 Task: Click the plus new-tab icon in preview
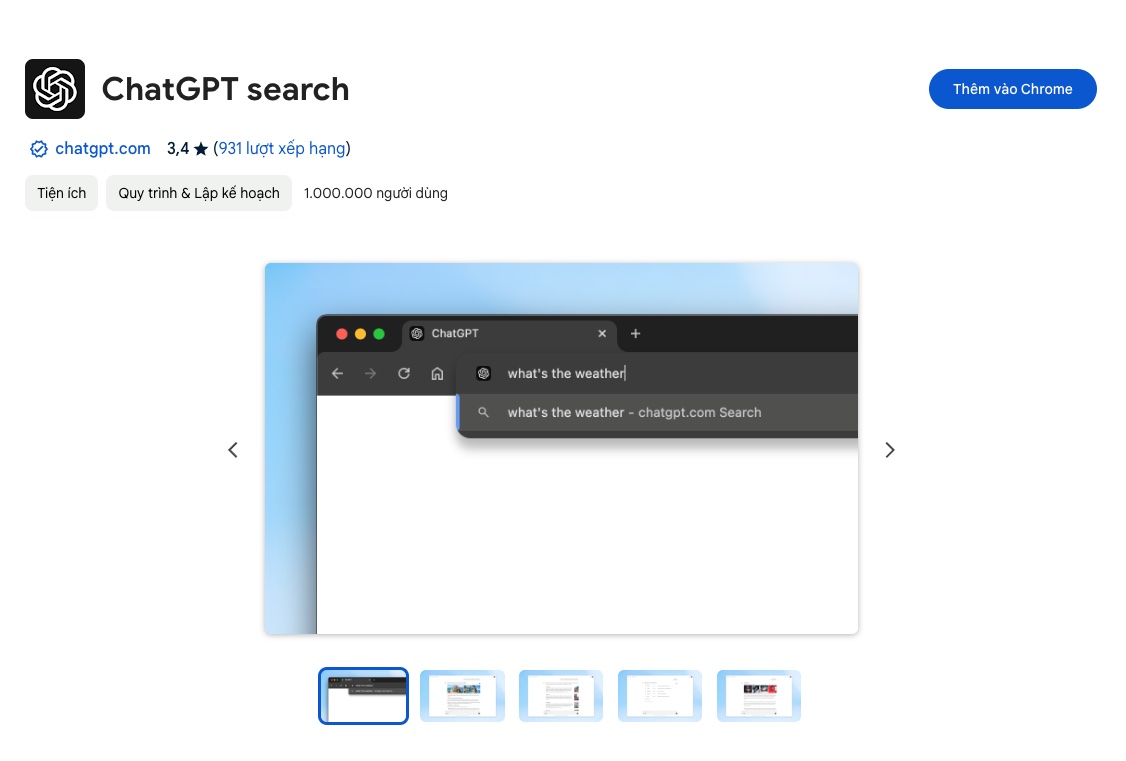(x=635, y=334)
